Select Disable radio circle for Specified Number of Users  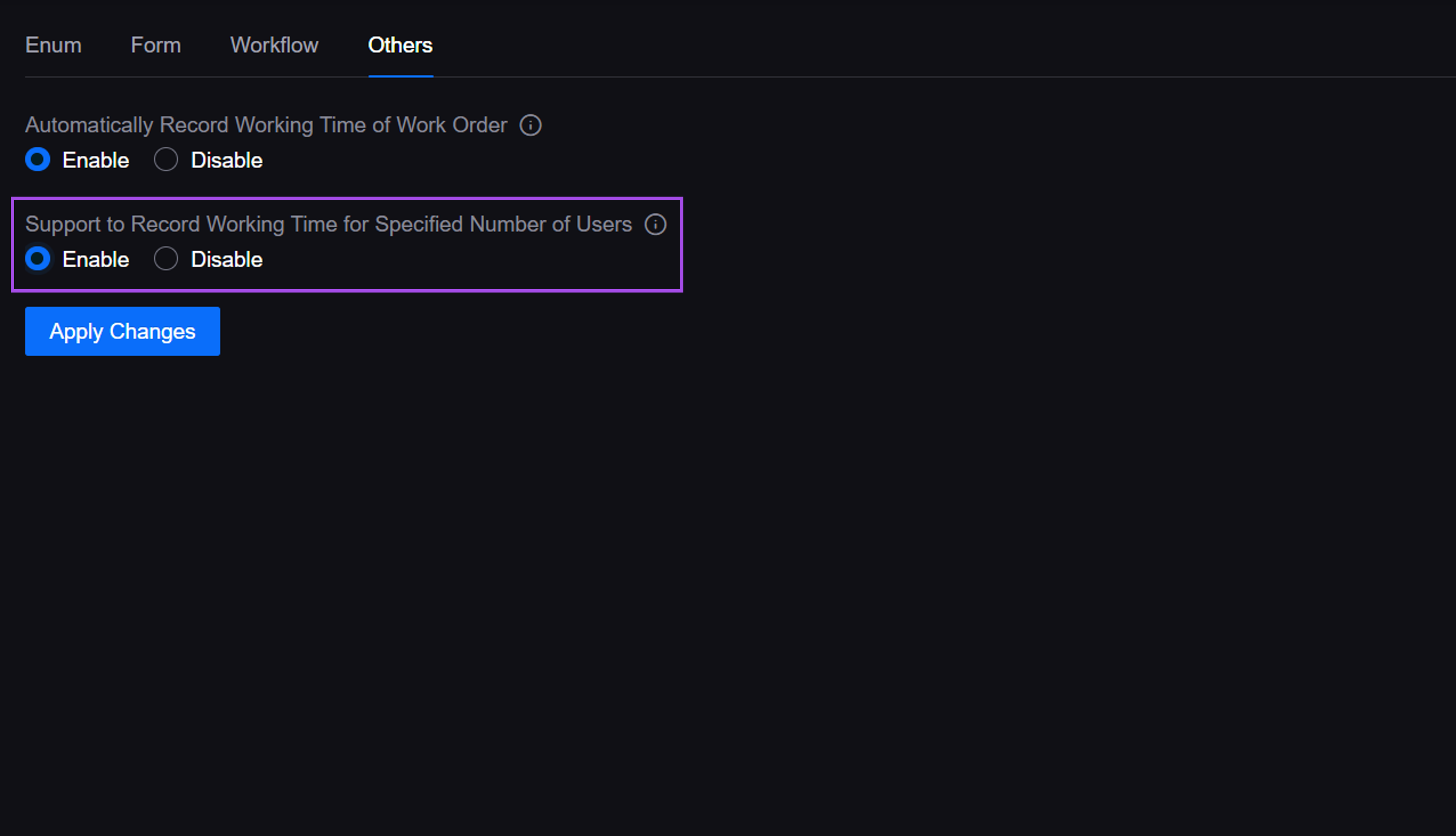point(166,259)
